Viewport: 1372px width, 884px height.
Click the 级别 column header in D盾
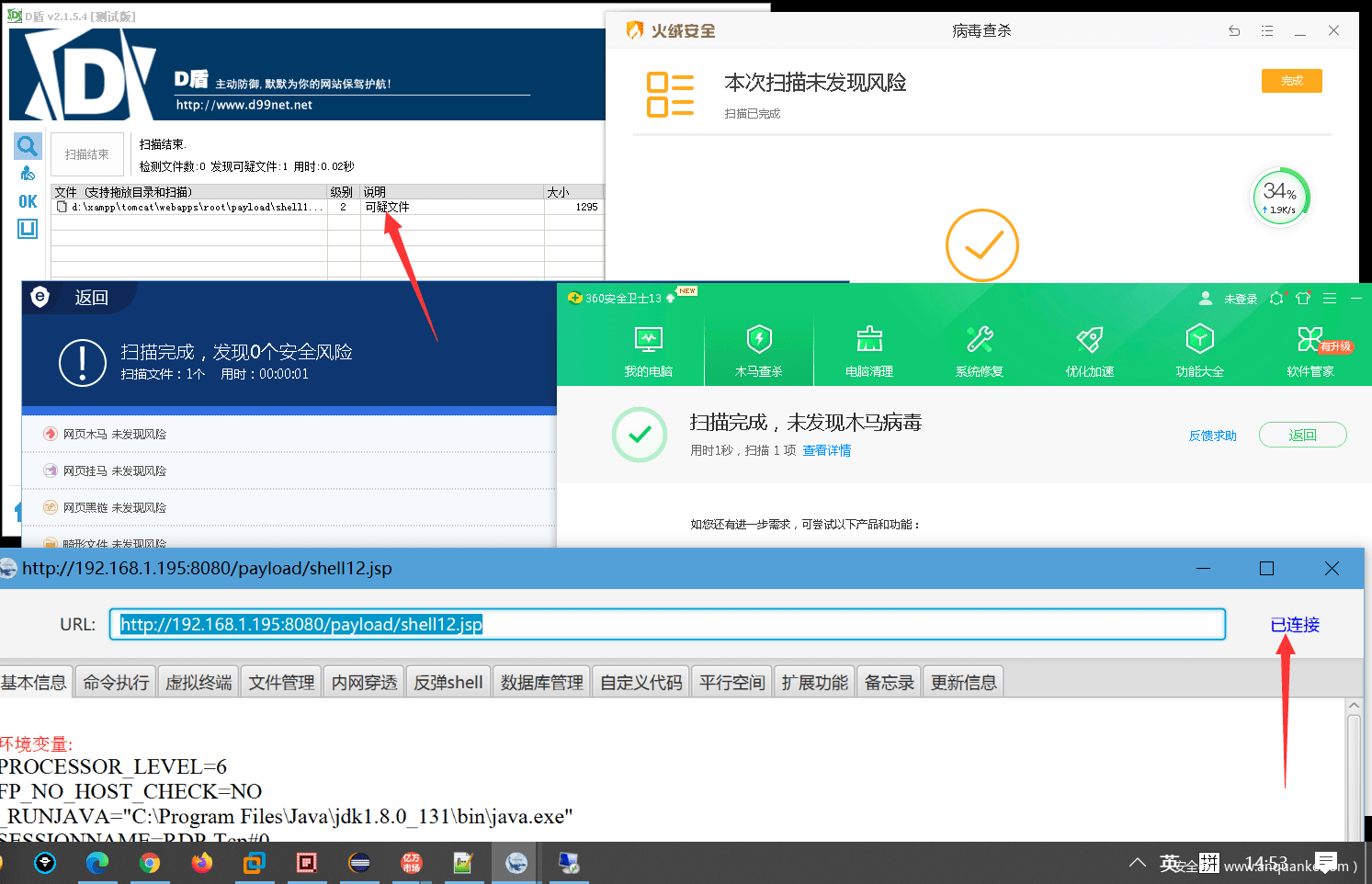(x=343, y=192)
